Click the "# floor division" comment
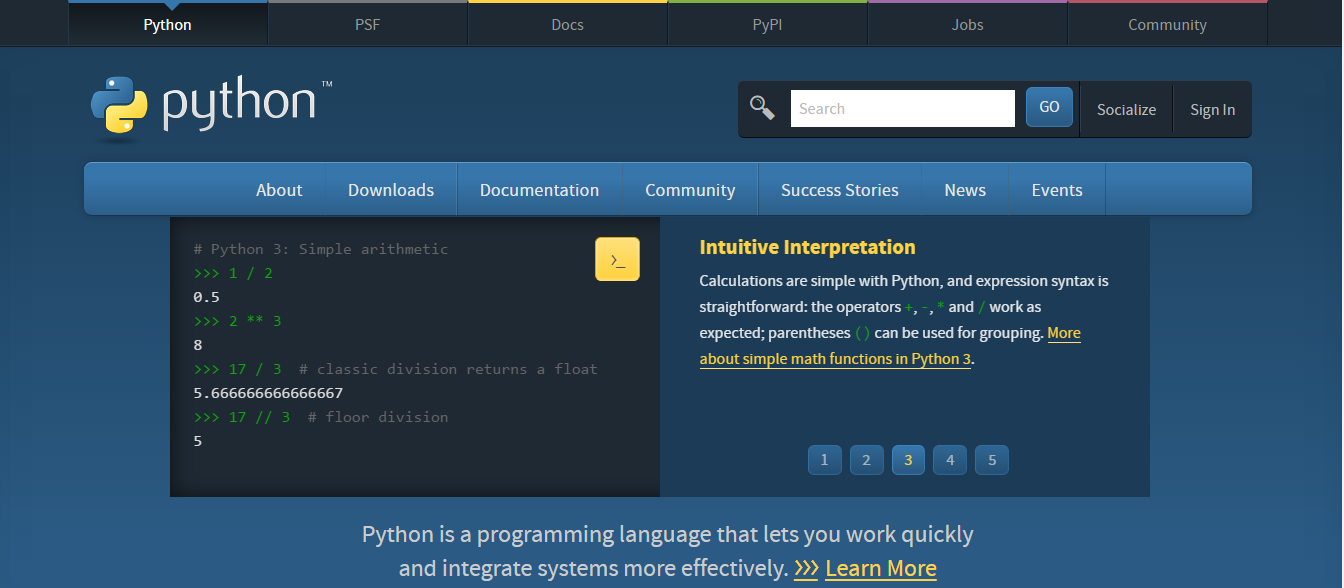 (378, 417)
